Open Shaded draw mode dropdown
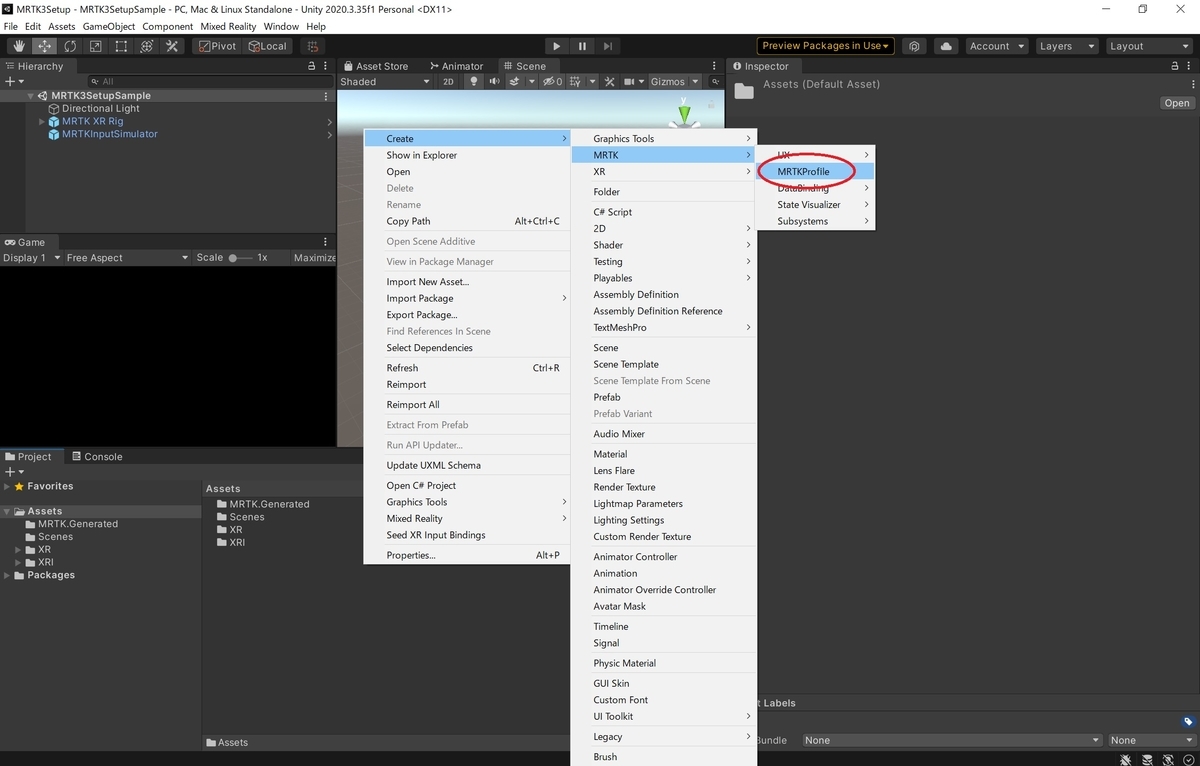The width and height of the screenshot is (1200, 766). tap(385, 82)
